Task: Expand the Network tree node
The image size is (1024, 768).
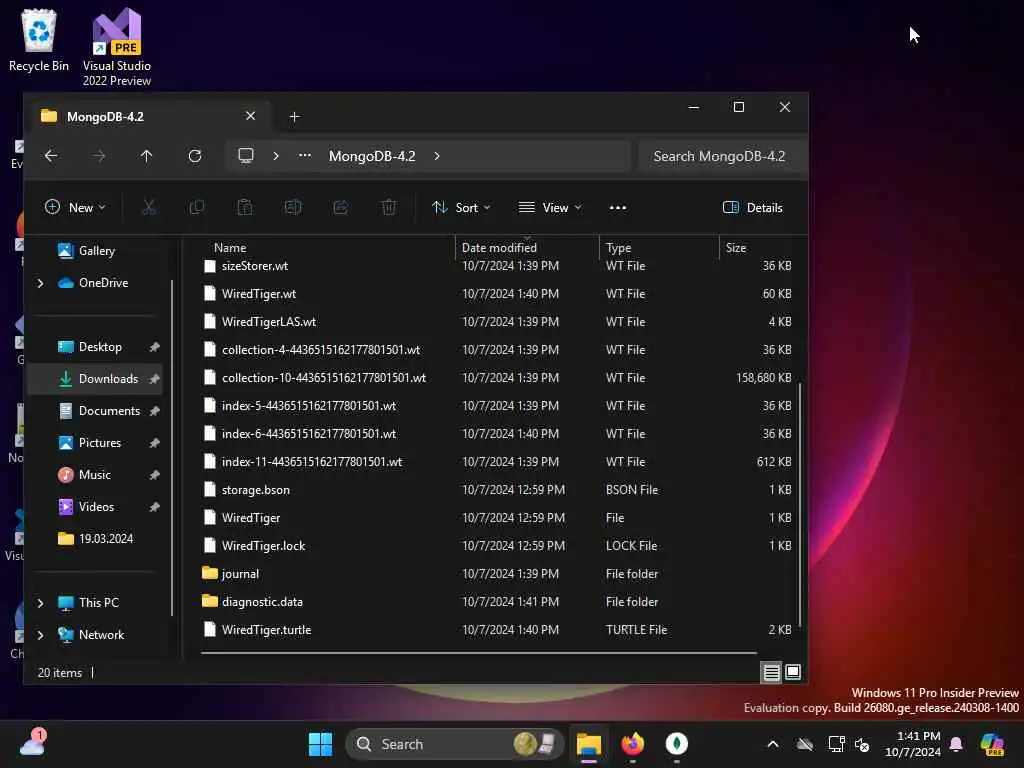Action: tap(40, 635)
